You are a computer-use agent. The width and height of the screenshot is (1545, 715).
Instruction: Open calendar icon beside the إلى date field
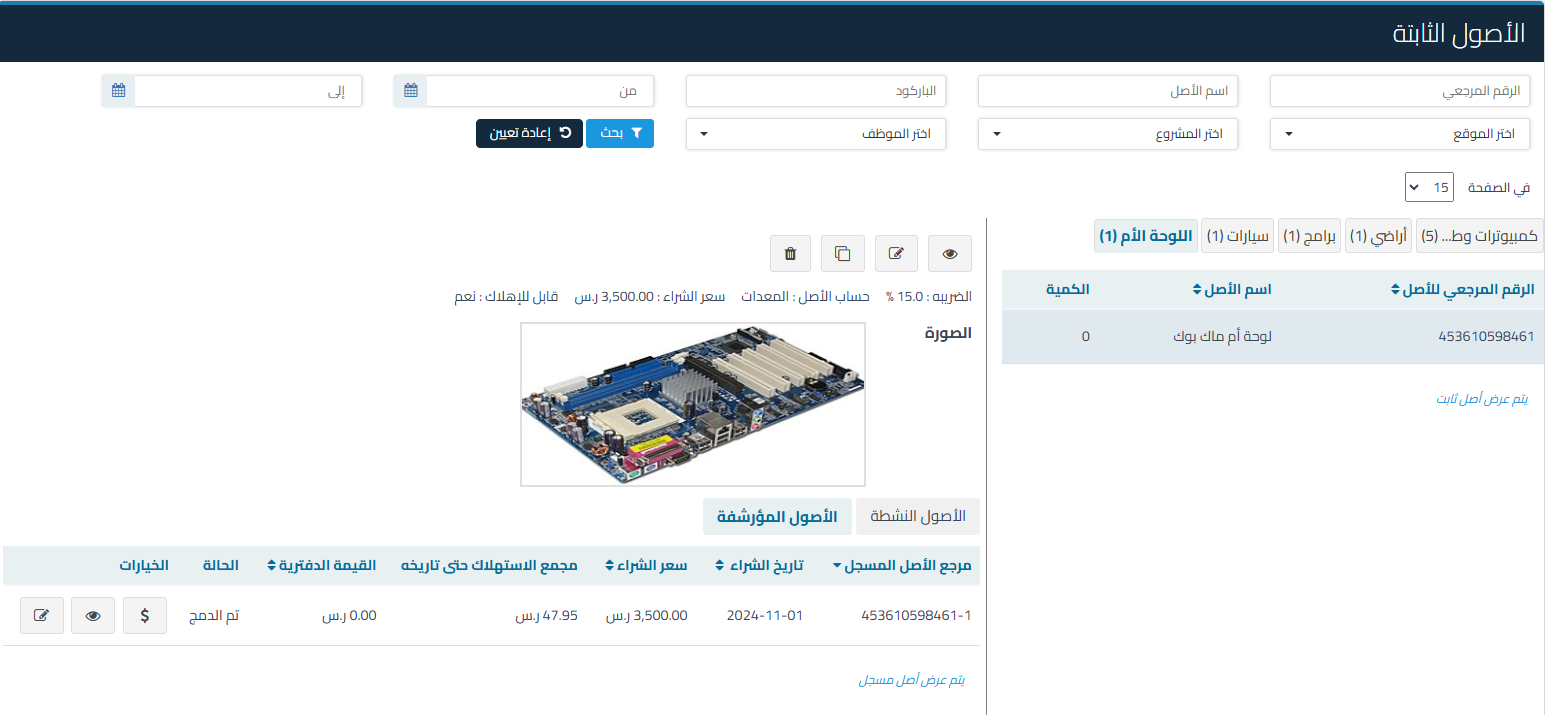click(118, 91)
